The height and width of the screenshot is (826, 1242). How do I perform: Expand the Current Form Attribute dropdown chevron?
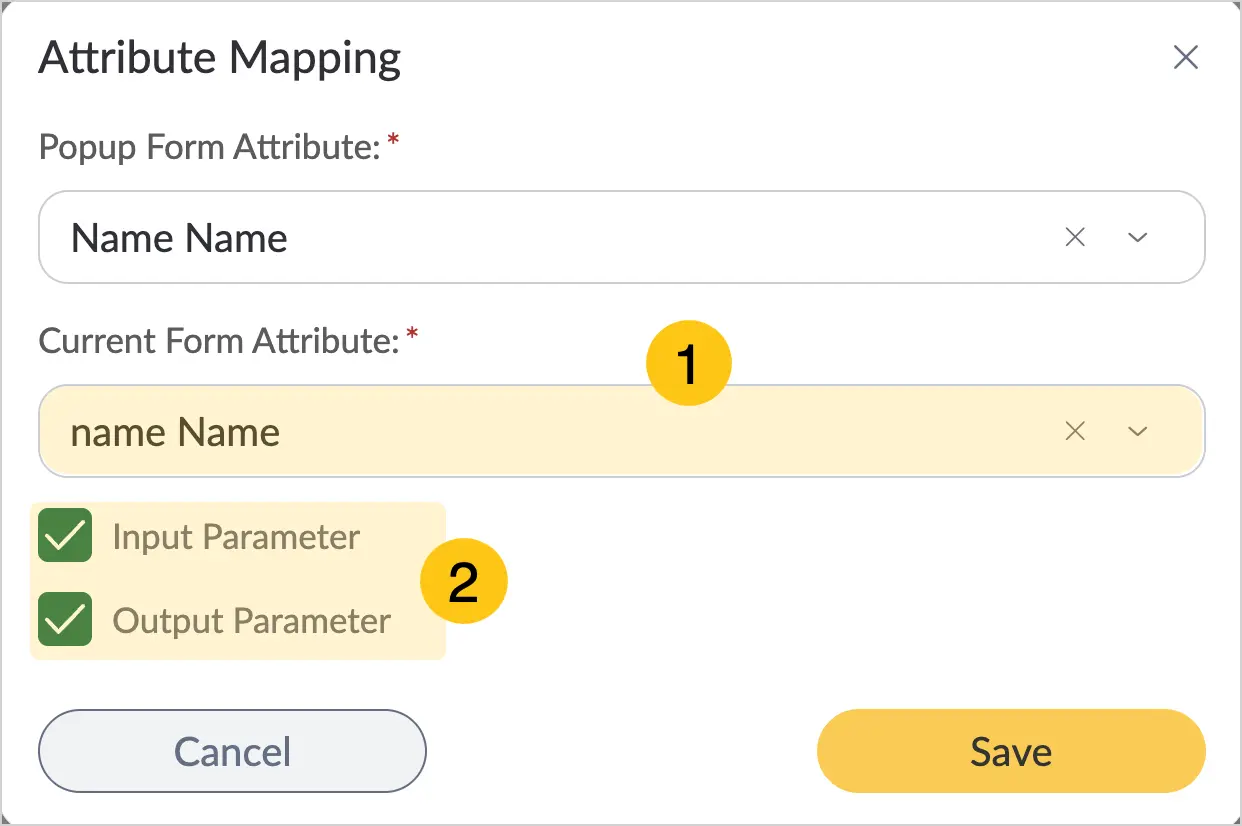1137,432
